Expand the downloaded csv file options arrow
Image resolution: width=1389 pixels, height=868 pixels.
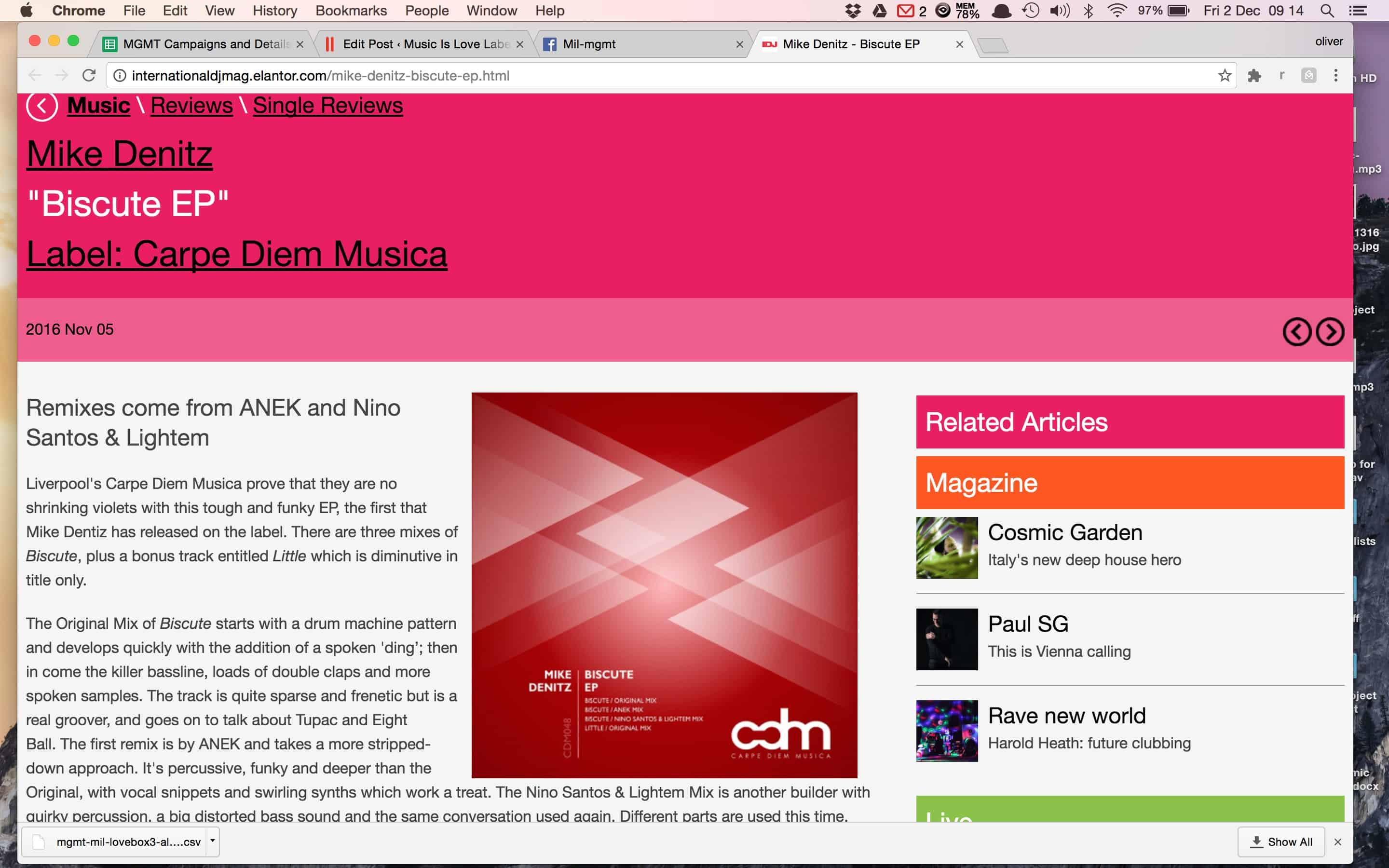click(x=212, y=841)
